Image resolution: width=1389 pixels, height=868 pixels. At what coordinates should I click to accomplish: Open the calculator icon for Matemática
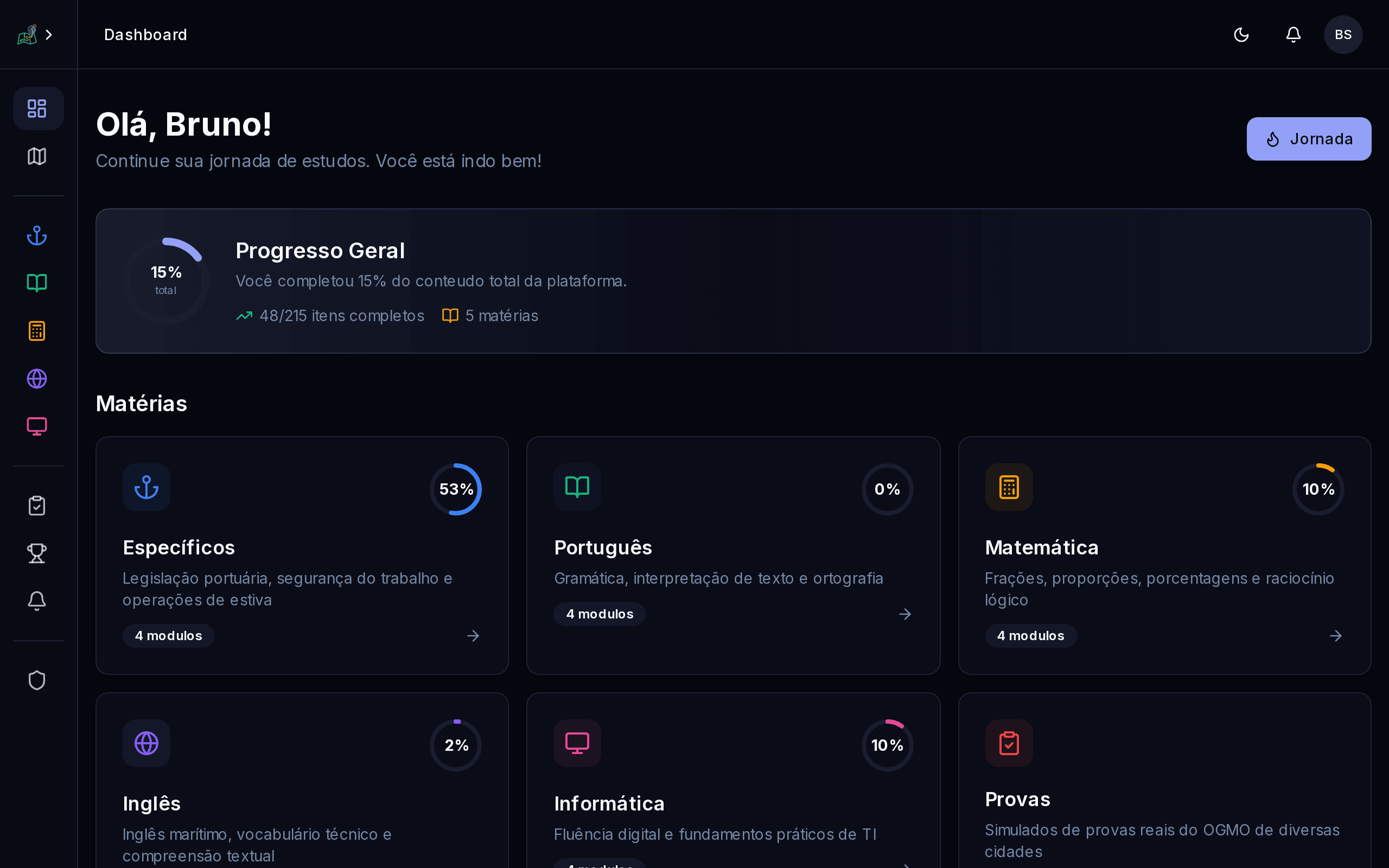pyautogui.click(x=1009, y=487)
